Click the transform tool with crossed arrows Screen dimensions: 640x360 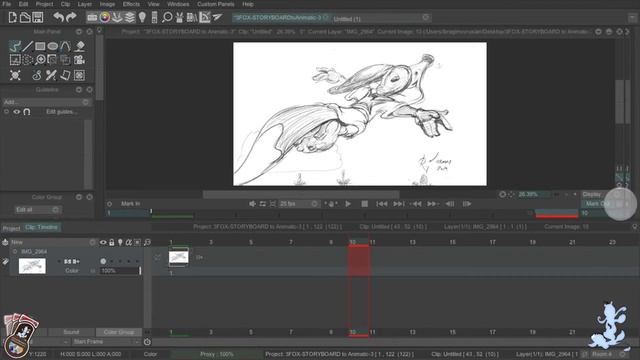click(x=15, y=75)
